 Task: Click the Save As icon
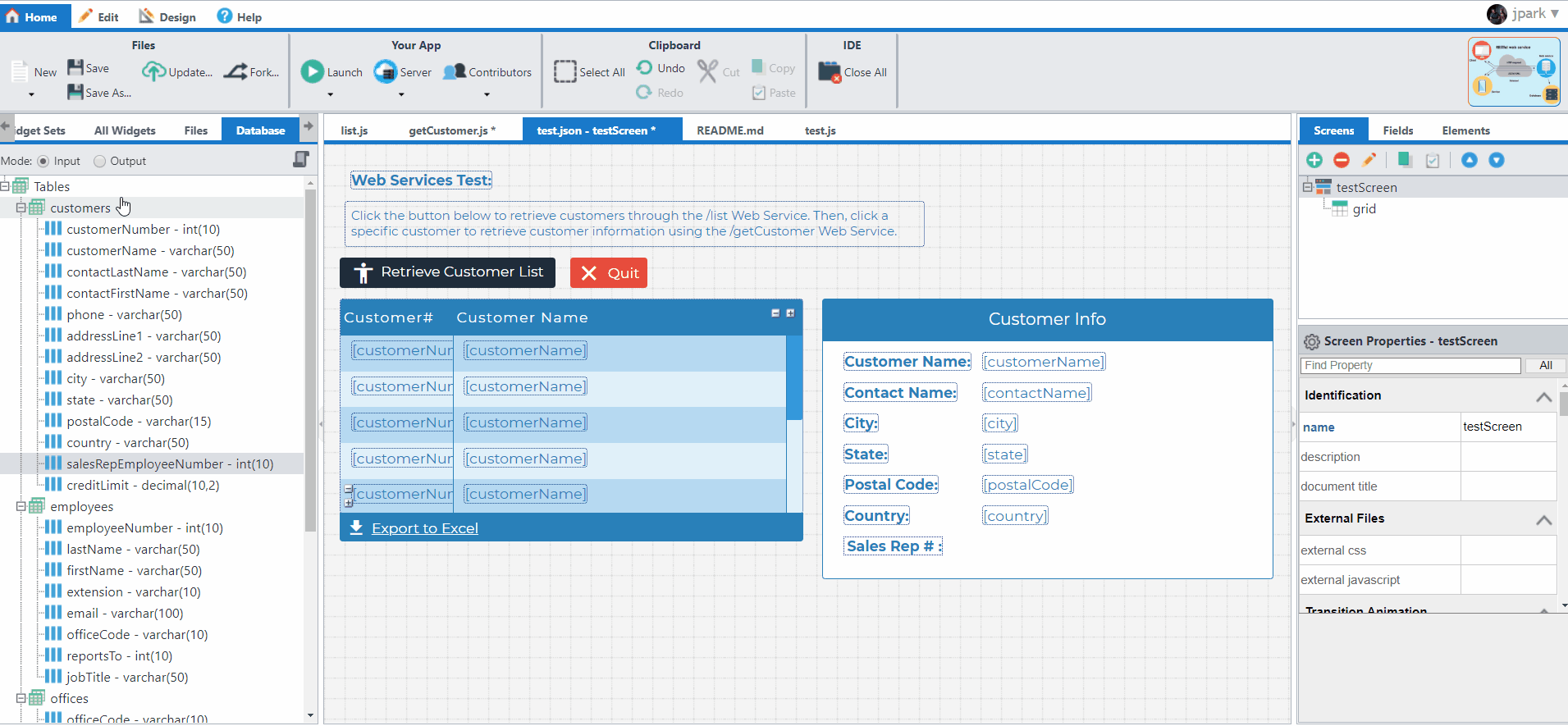point(75,92)
